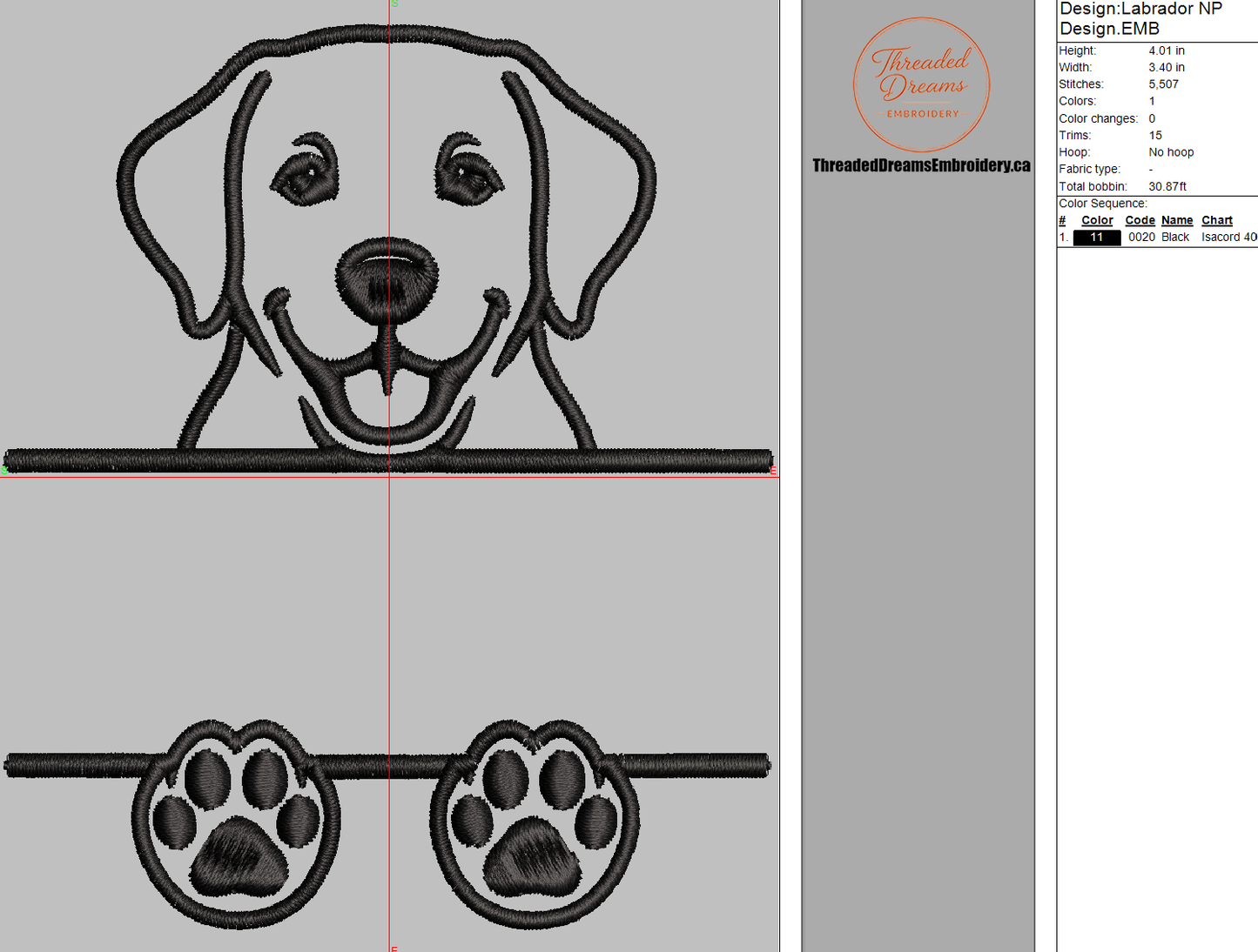
Task: Click the Code column header
Action: coord(1140,221)
